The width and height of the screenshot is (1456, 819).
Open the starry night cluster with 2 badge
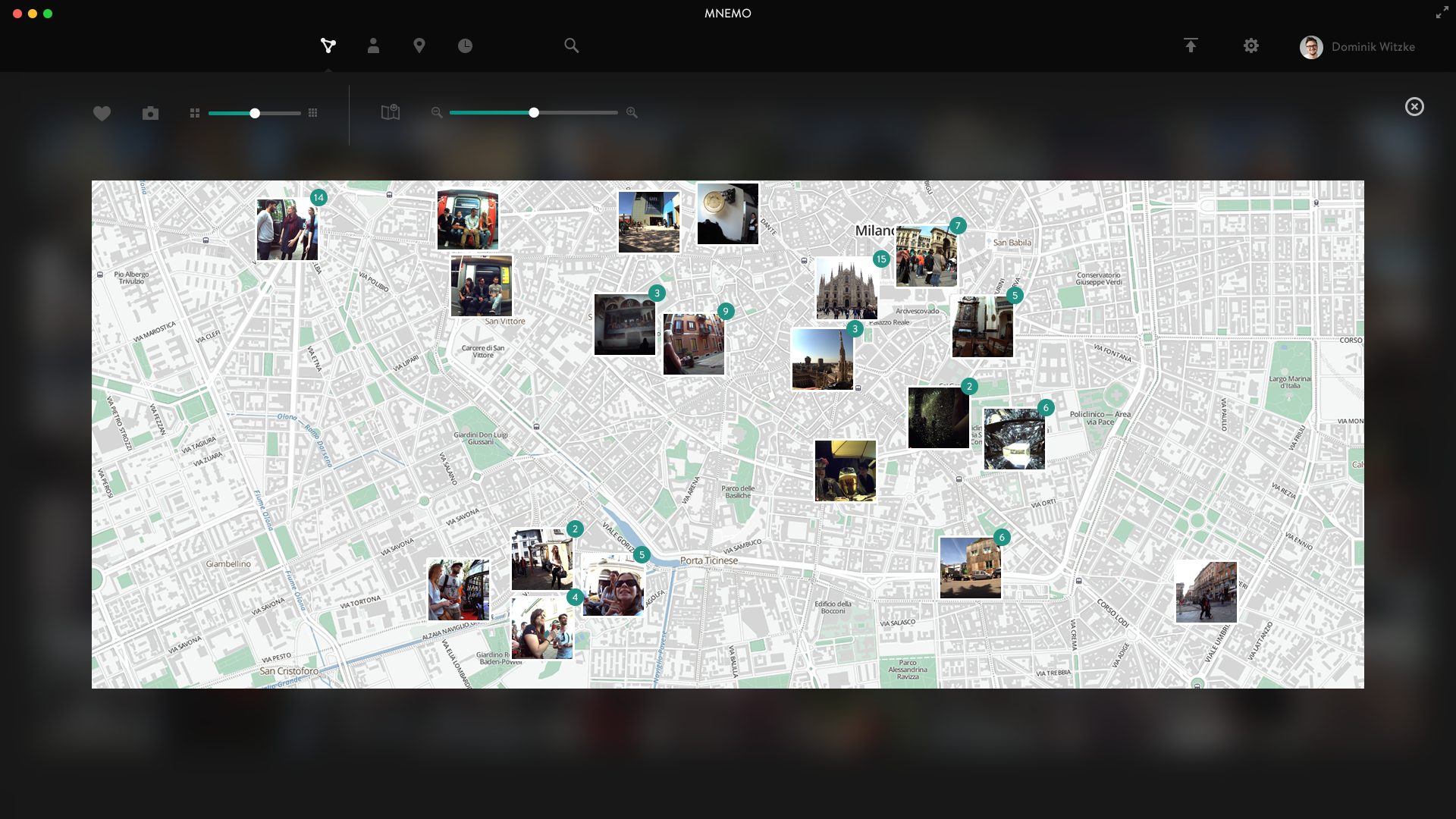(x=938, y=417)
